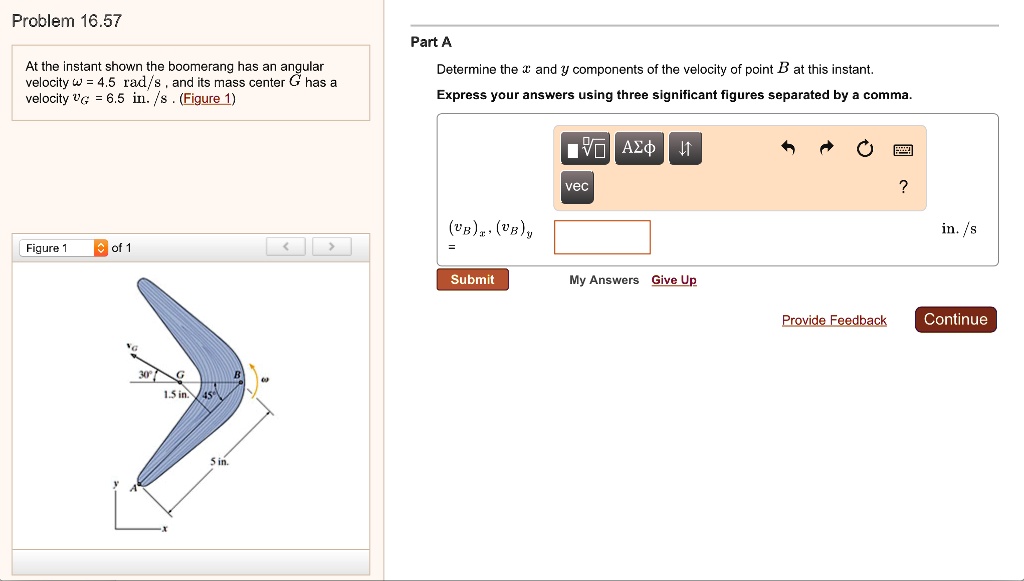Submit your answer for Part A
The height and width of the screenshot is (581, 1024).
pyautogui.click(x=471, y=280)
